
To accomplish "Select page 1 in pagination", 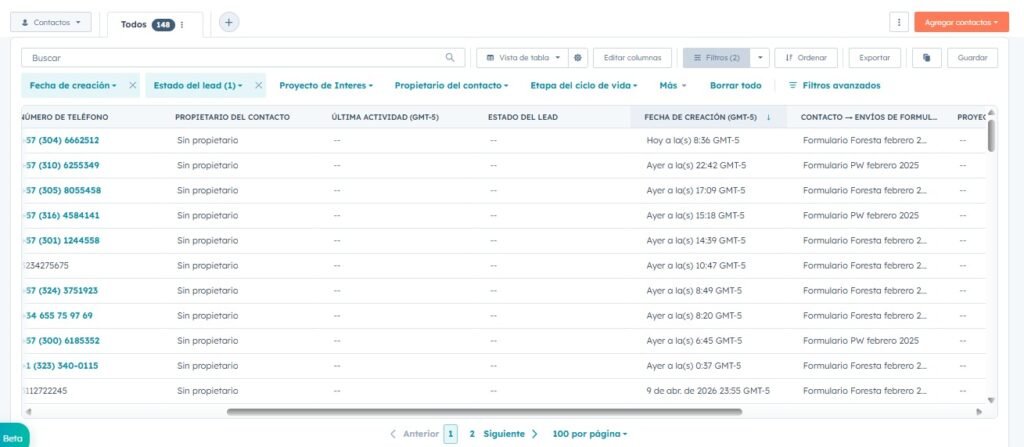I will coord(451,434).
